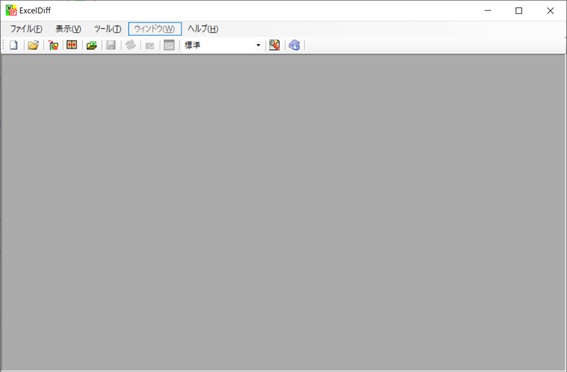
Task: Click the red-green file compare icon
Action: pyautogui.click(x=53, y=45)
